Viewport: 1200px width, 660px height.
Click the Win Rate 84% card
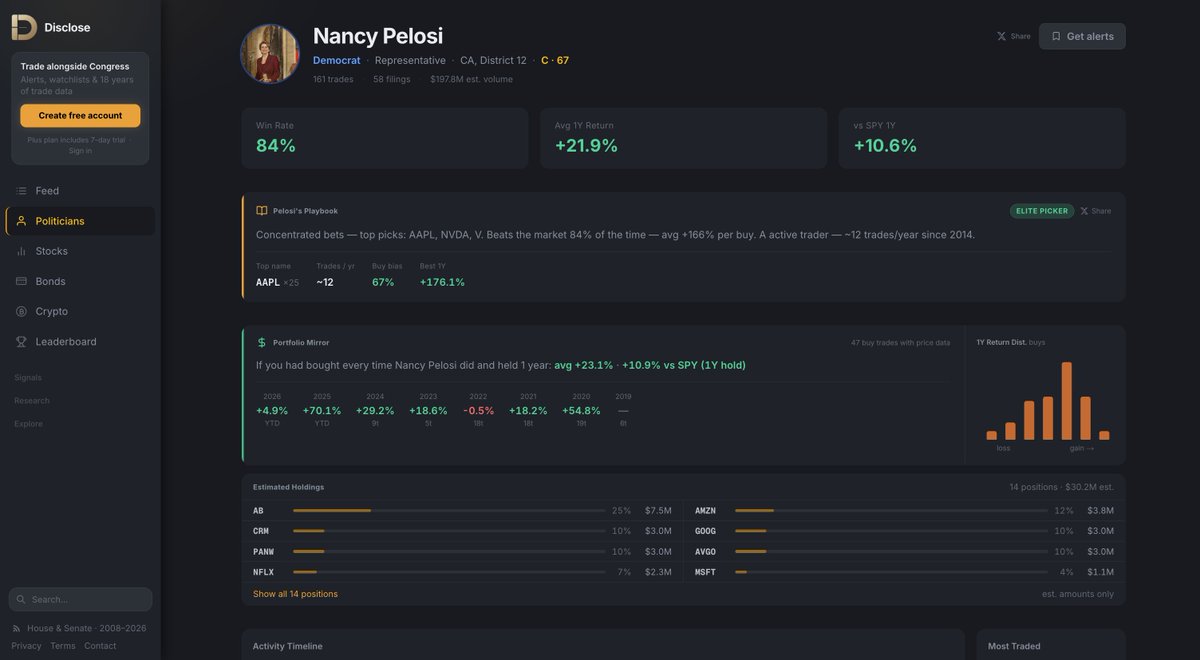point(385,138)
